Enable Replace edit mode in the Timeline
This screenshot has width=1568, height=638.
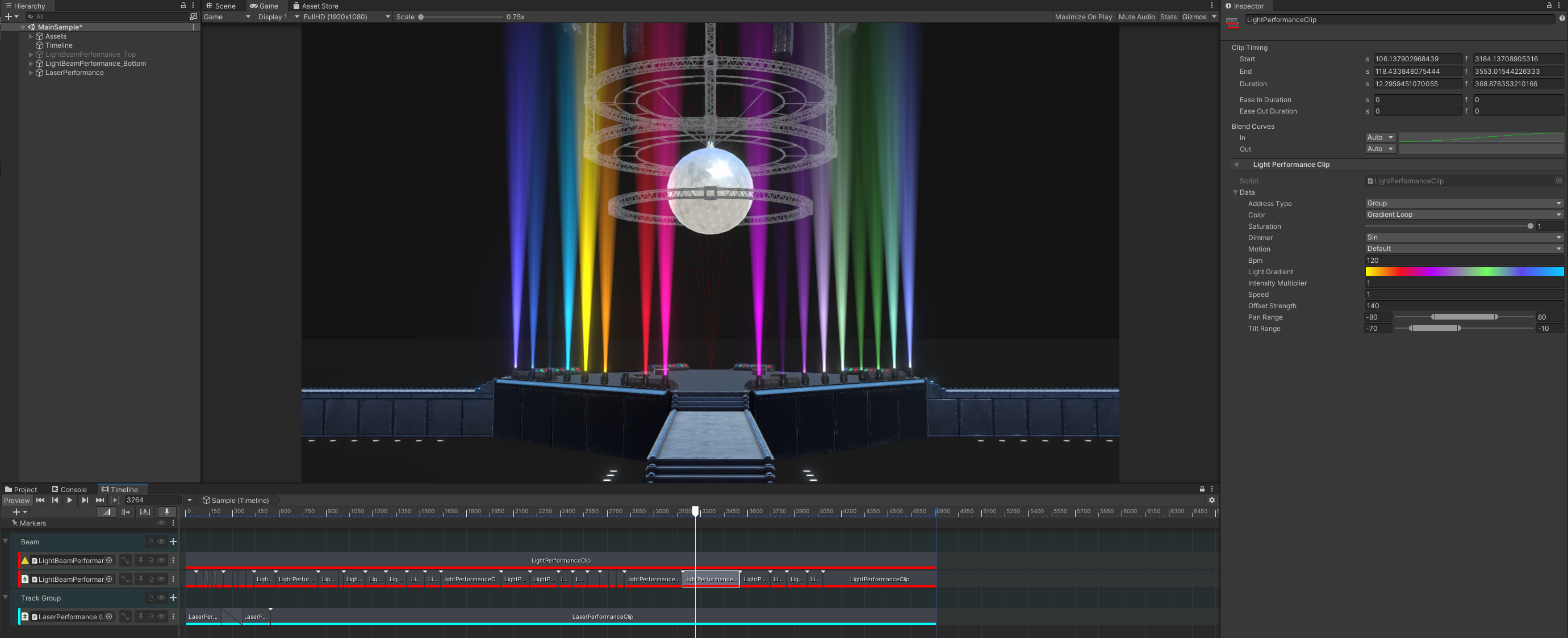tap(145, 512)
